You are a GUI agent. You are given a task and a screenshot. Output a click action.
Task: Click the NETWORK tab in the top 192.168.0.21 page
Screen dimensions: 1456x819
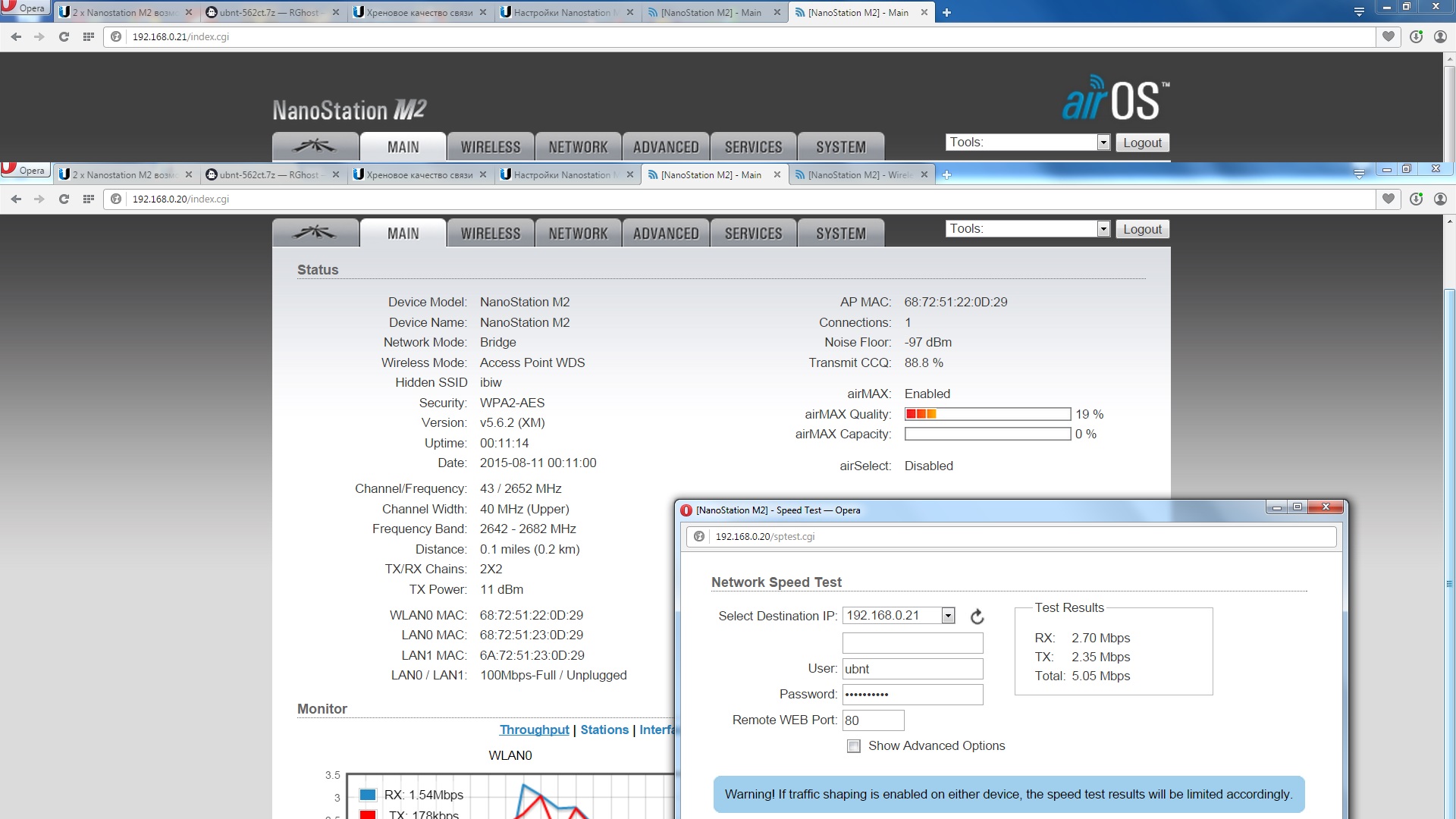point(578,146)
